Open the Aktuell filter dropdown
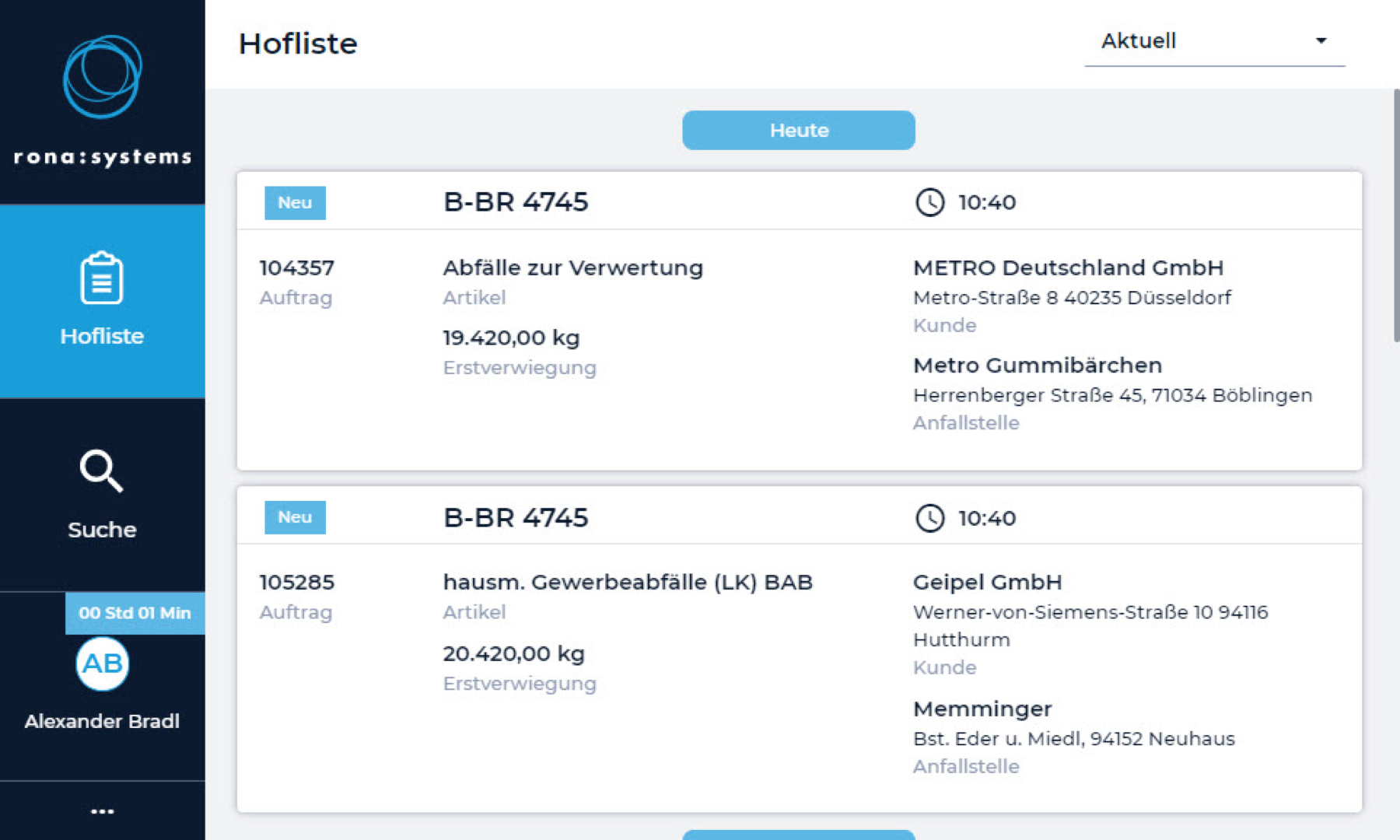This screenshot has width=1400, height=840. [x=1213, y=41]
